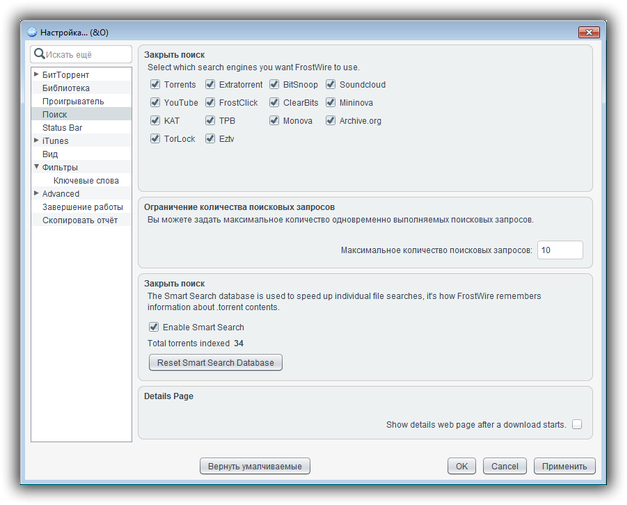Click the maximum search queries field
Image resolution: width=627 pixels, height=505 pixels.
(x=559, y=250)
